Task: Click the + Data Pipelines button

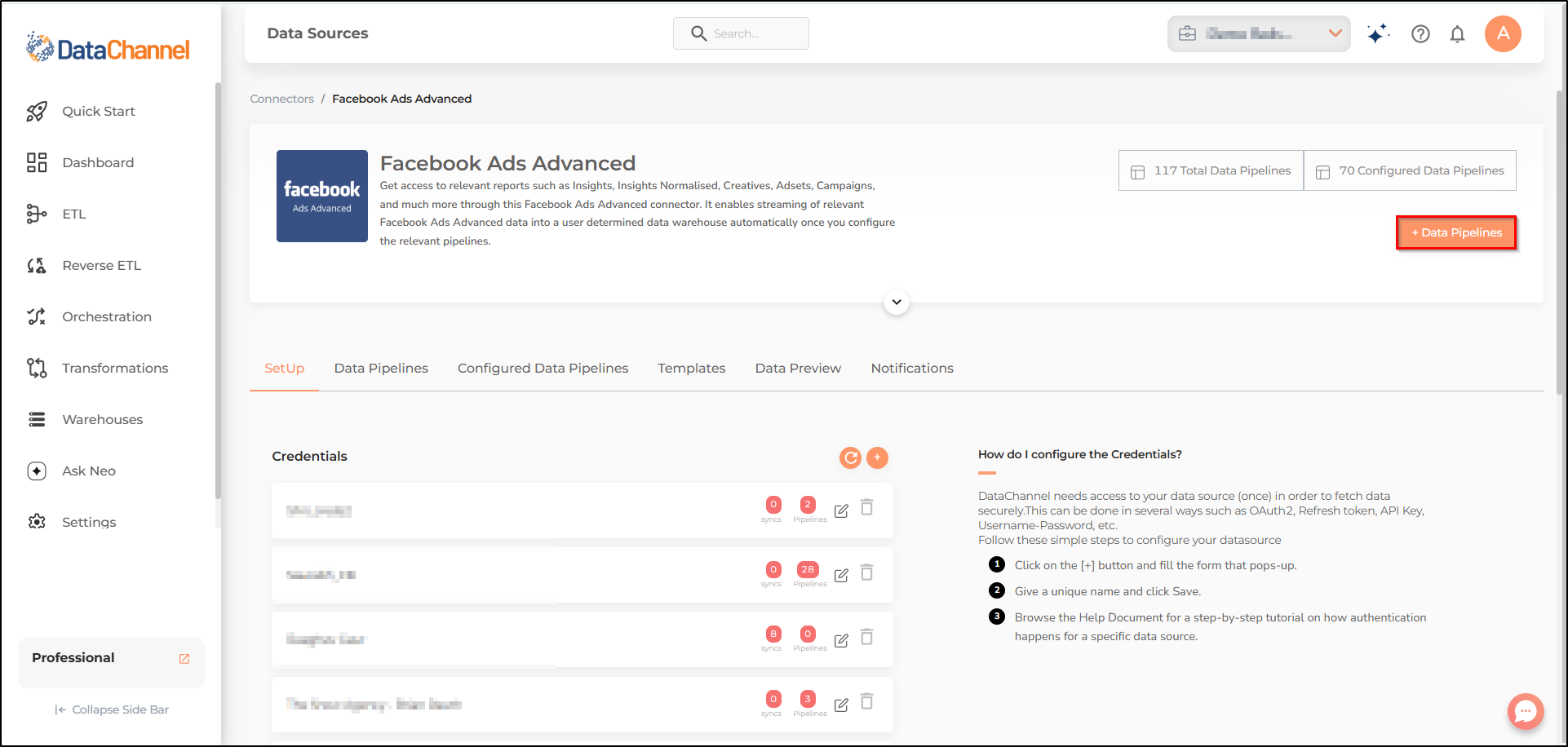Action: click(1456, 232)
